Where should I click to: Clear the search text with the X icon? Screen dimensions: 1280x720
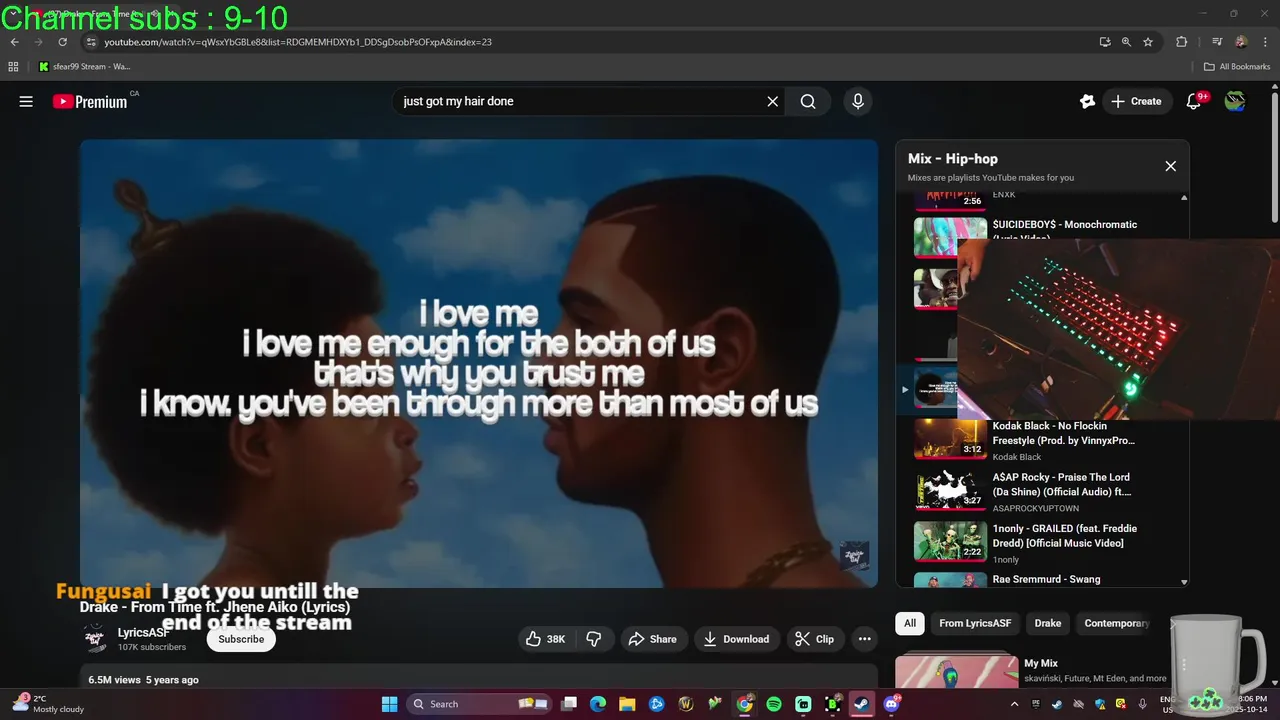(x=772, y=101)
